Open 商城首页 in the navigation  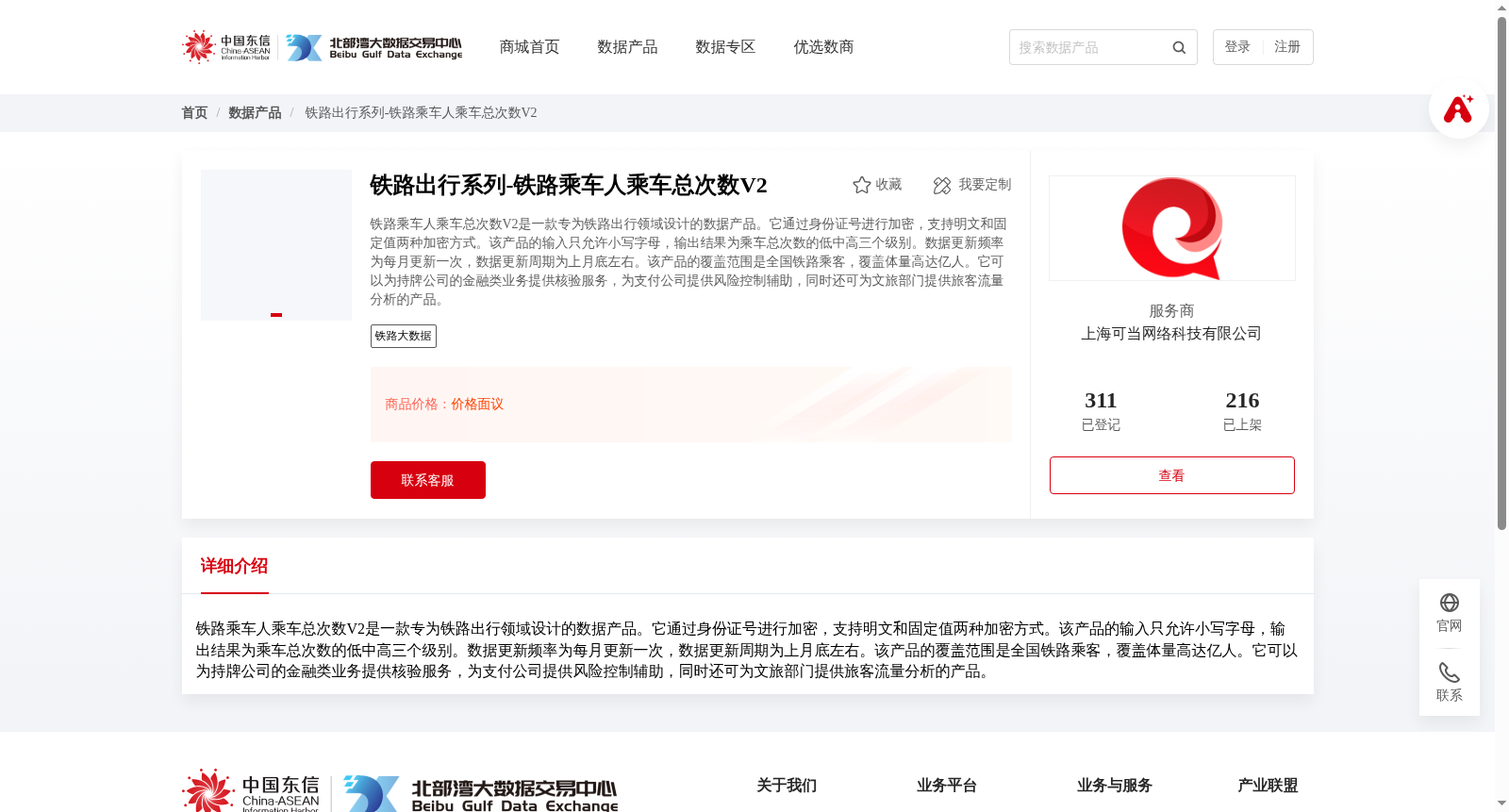[529, 47]
